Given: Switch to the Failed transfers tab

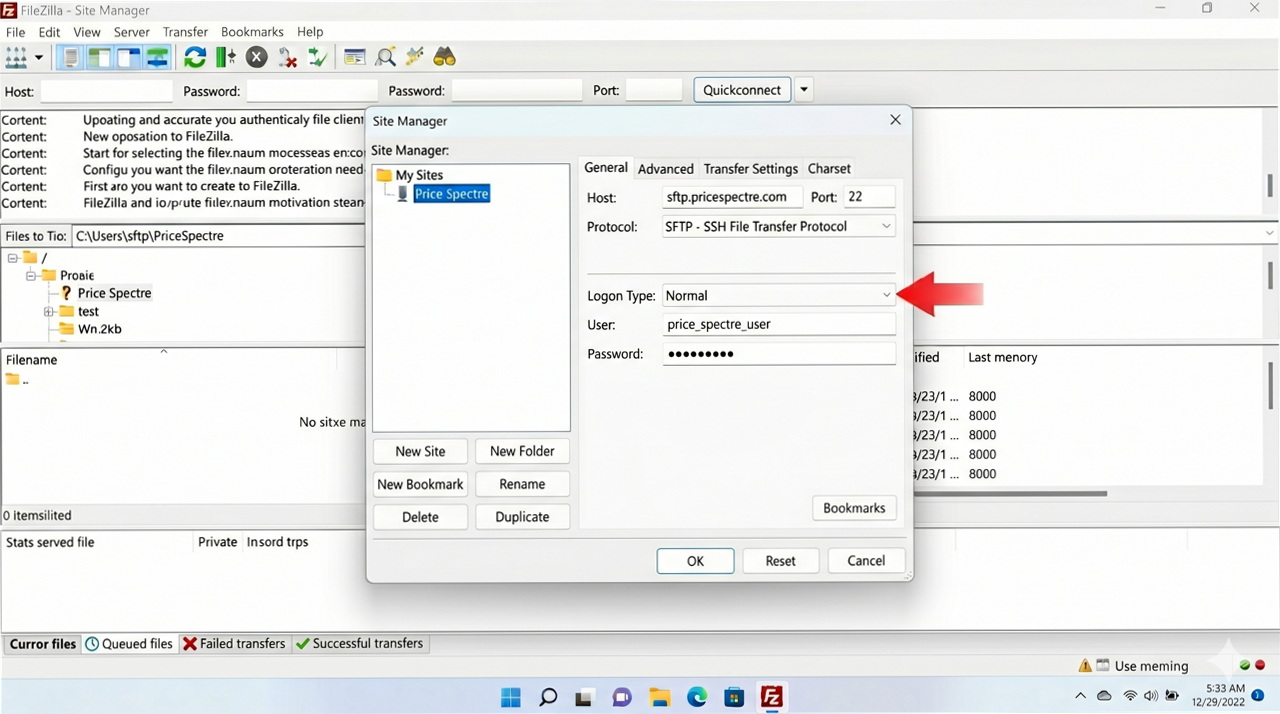Looking at the screenshot, I should click(234, 643).
